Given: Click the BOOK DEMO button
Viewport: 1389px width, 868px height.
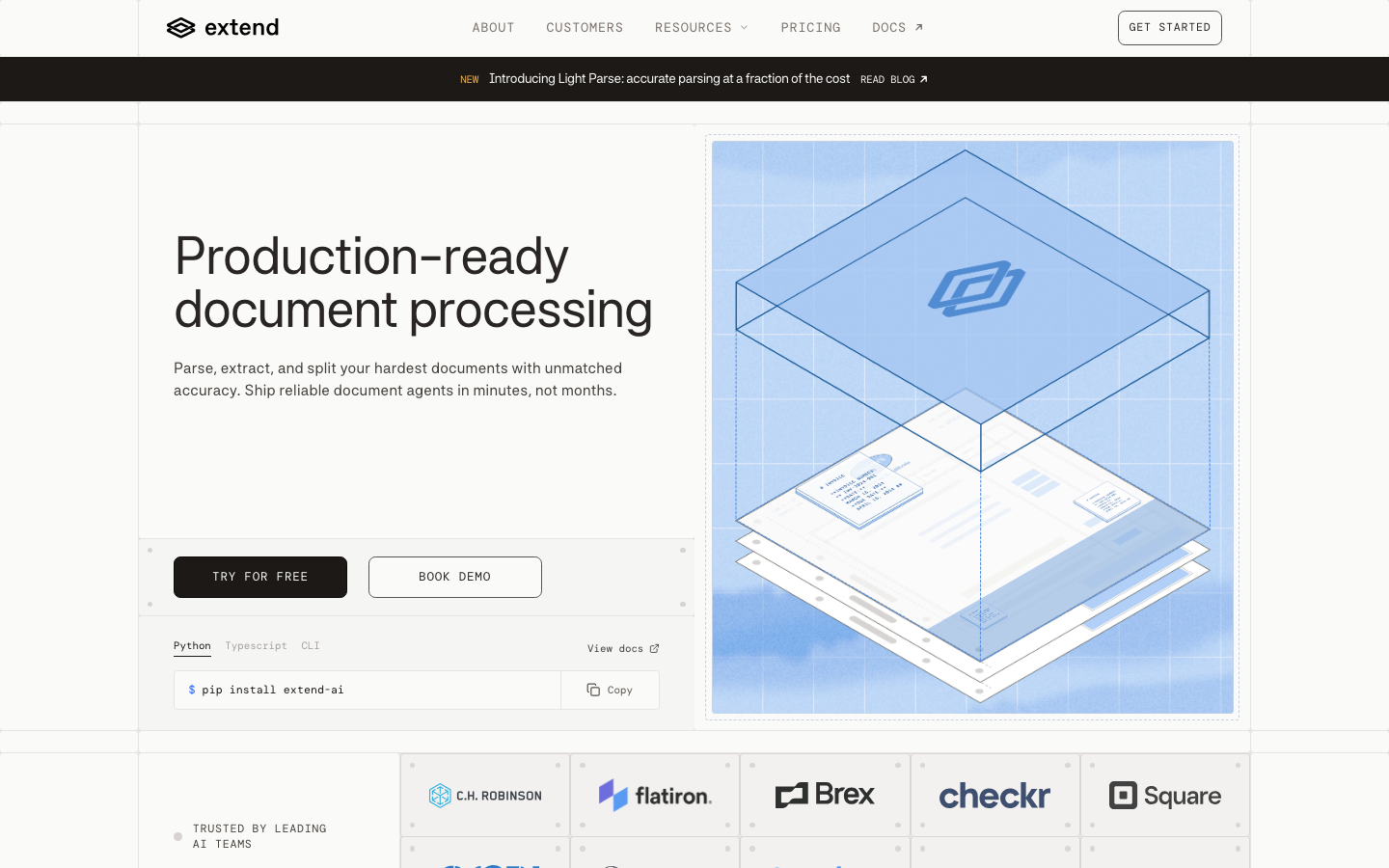Looking at the screenshot, I should [x=455, y=577].
